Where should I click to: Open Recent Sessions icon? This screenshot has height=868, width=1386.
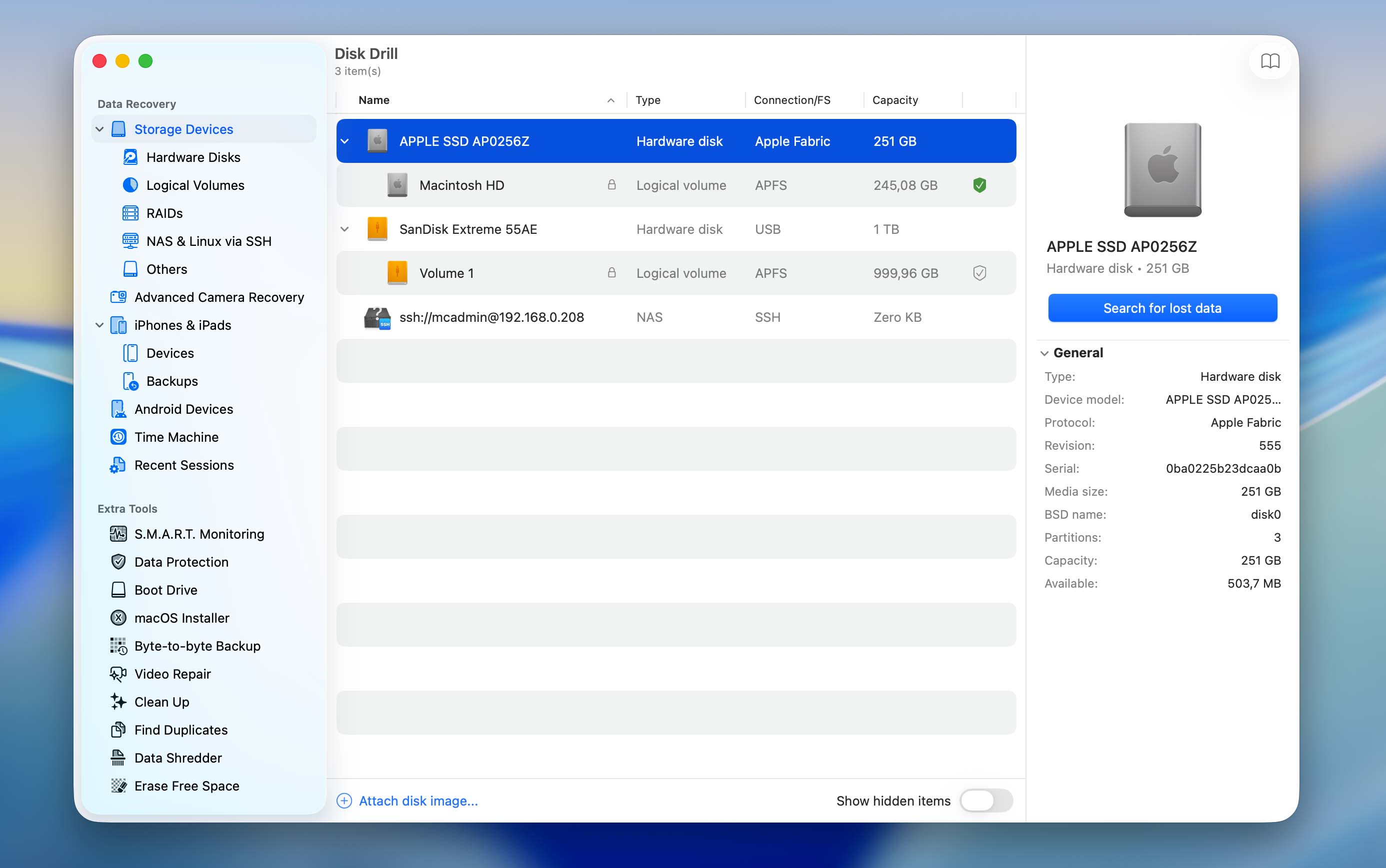[117, 465]
